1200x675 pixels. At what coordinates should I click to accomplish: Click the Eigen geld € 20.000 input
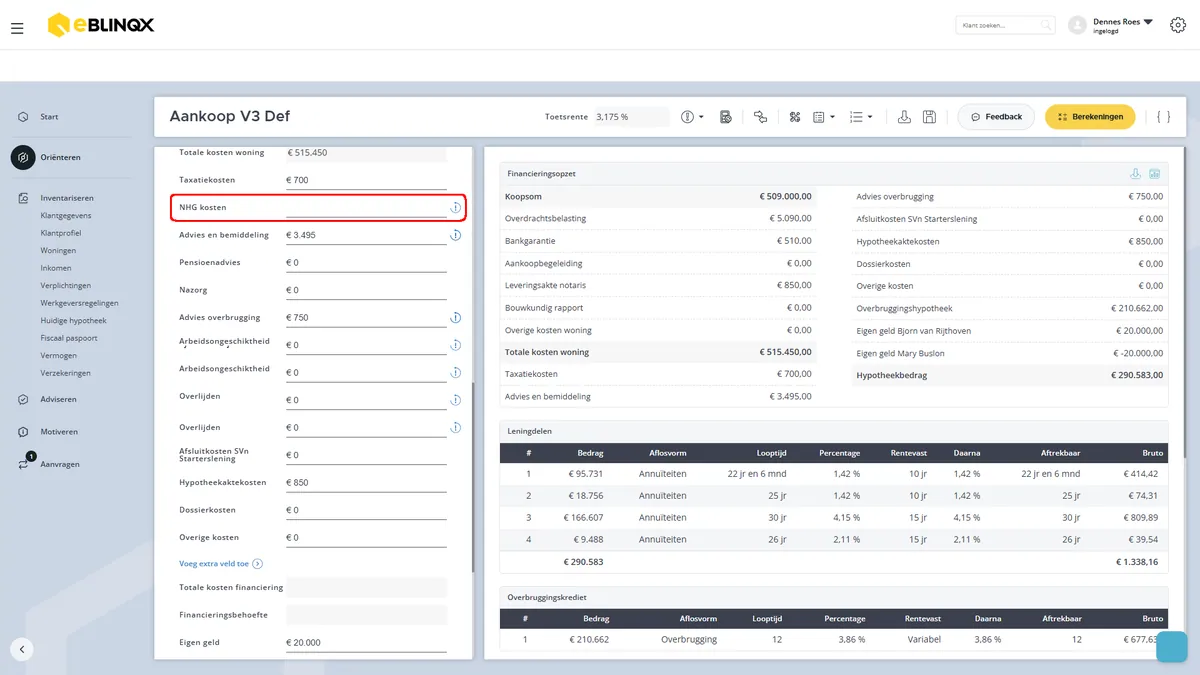coord(366,642)
